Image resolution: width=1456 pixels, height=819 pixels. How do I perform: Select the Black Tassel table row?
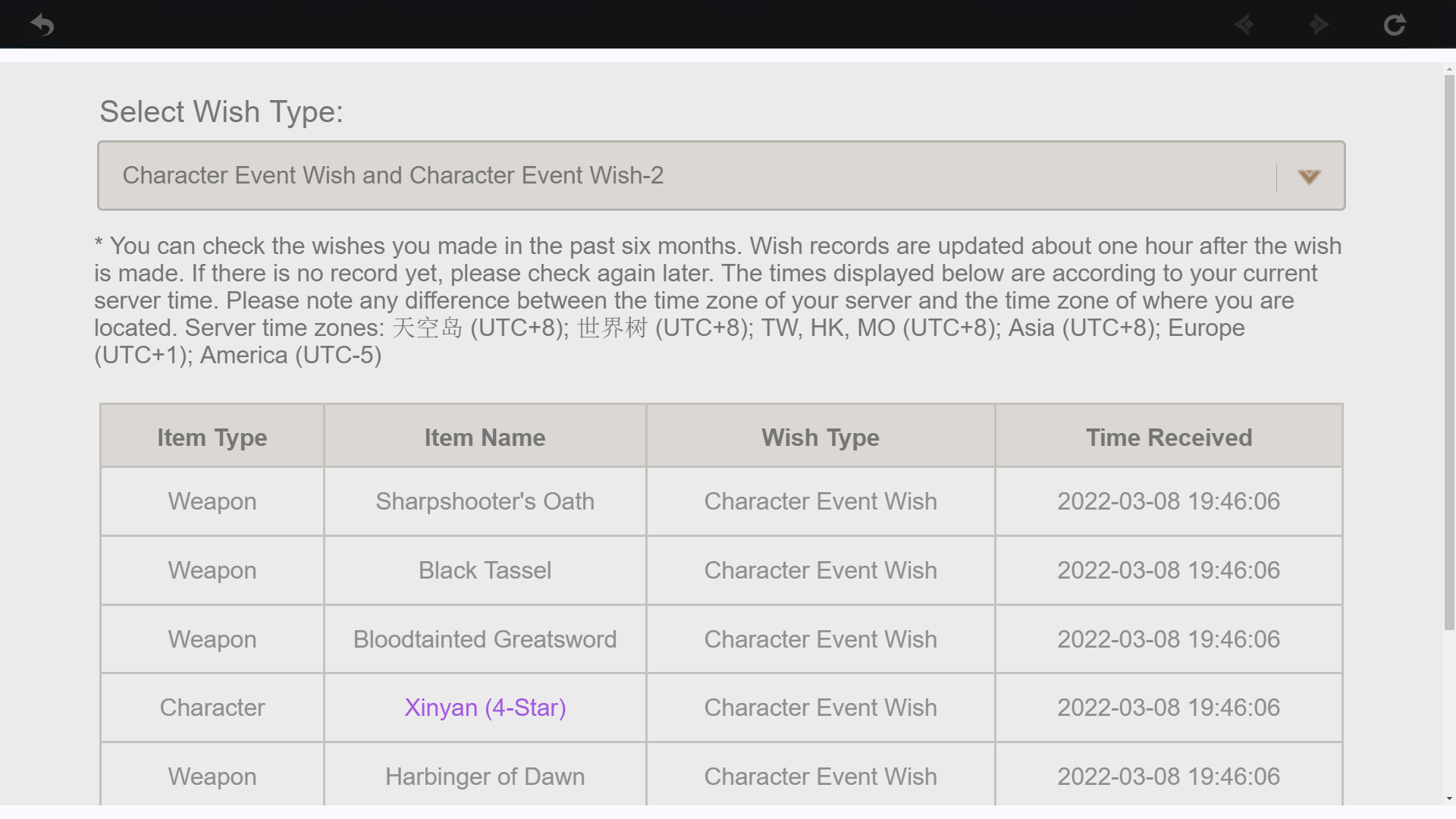[485, 570]
